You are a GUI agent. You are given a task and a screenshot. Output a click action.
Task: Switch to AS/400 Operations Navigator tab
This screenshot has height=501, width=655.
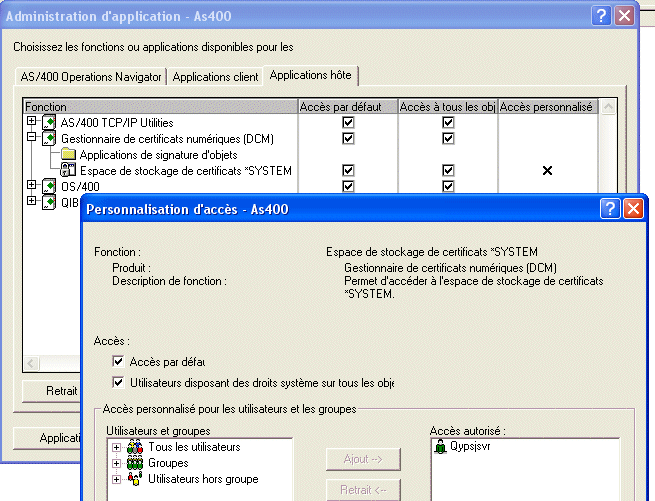point(91,77)
